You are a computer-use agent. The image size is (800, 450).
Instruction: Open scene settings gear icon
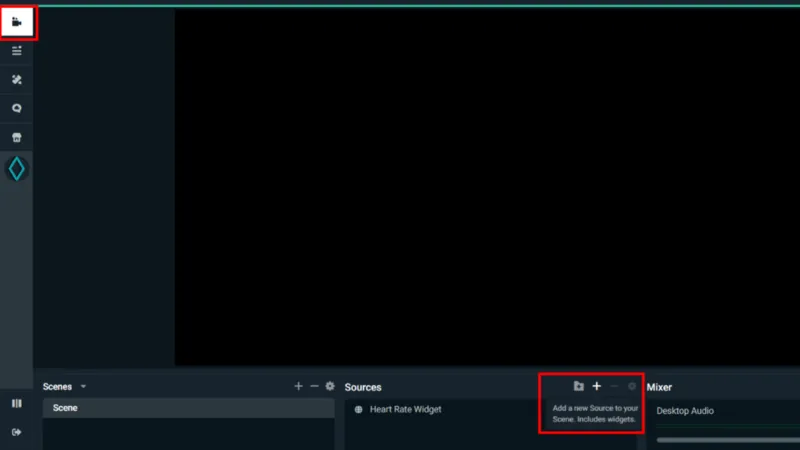[330, 386]
